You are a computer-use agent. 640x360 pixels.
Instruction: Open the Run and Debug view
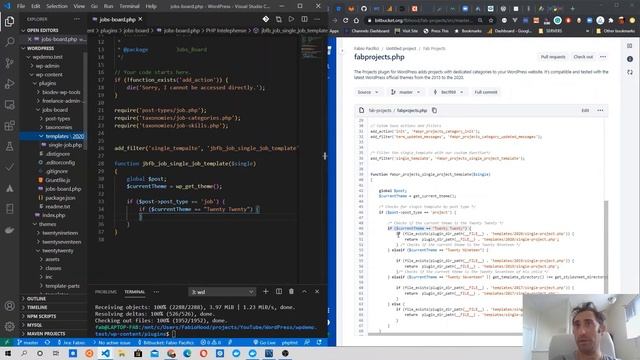point(9,84)
